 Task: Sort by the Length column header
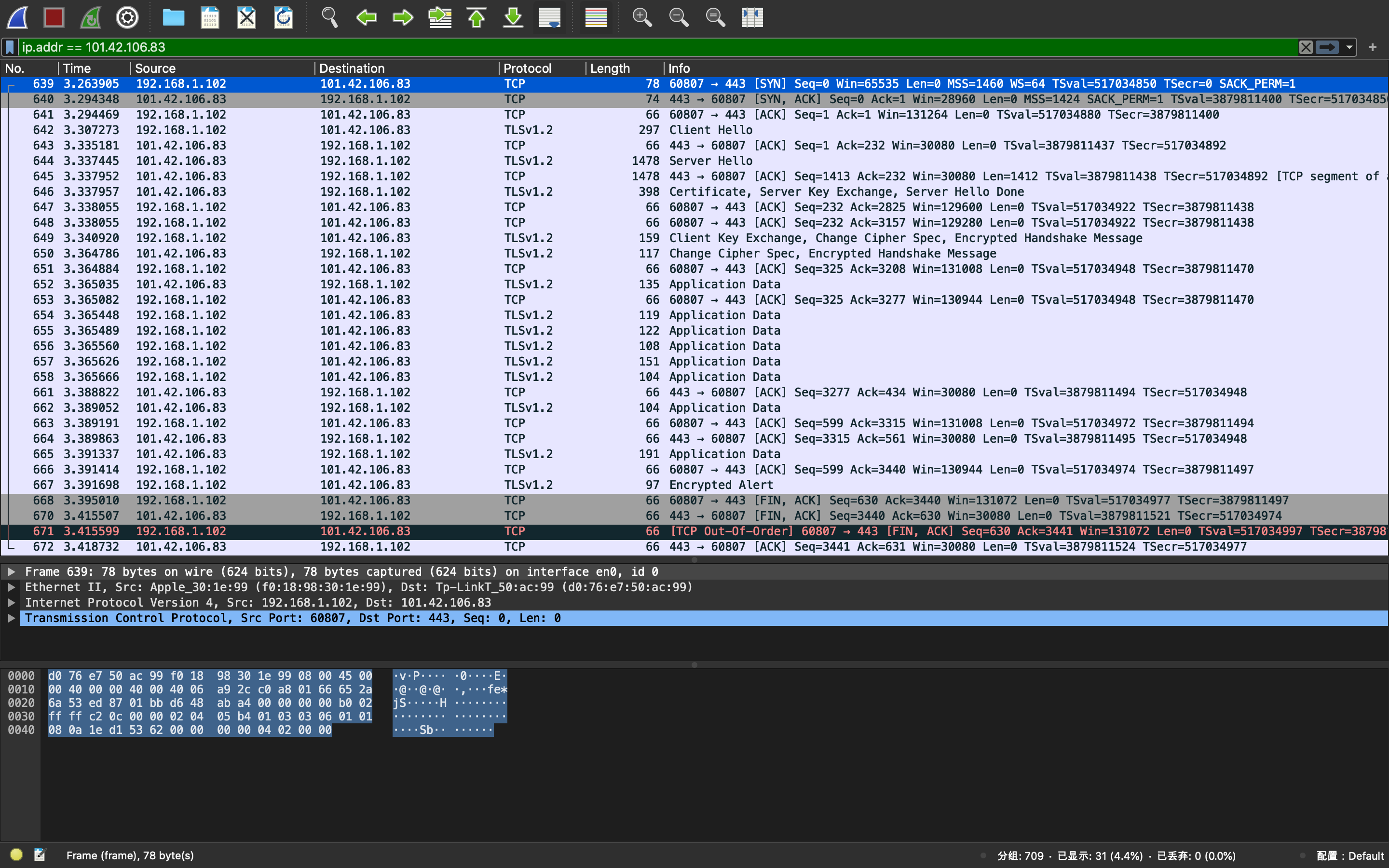pos(625,68)
